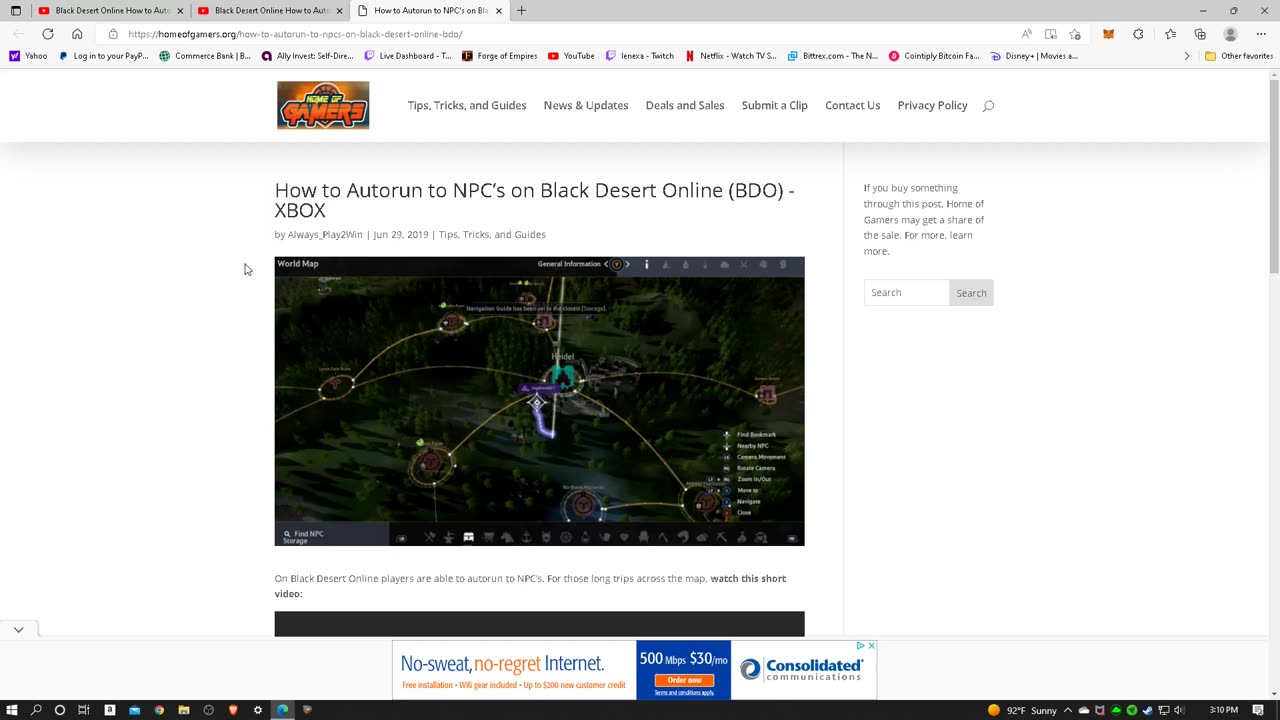The height and width of the screenshot is (720, 1280).
Task: Open the Collections icon in toolbar
Action: click(1200, 34)
